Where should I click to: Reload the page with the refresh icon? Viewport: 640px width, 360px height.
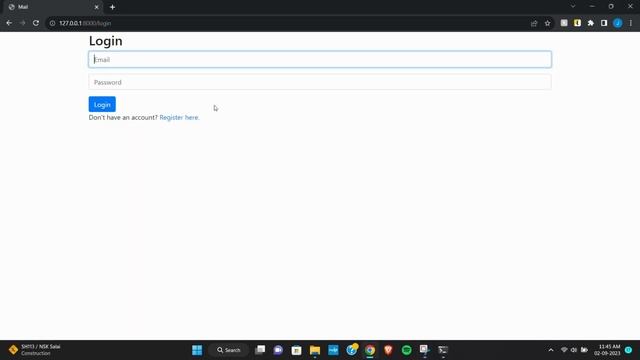(x=36, y=23)
